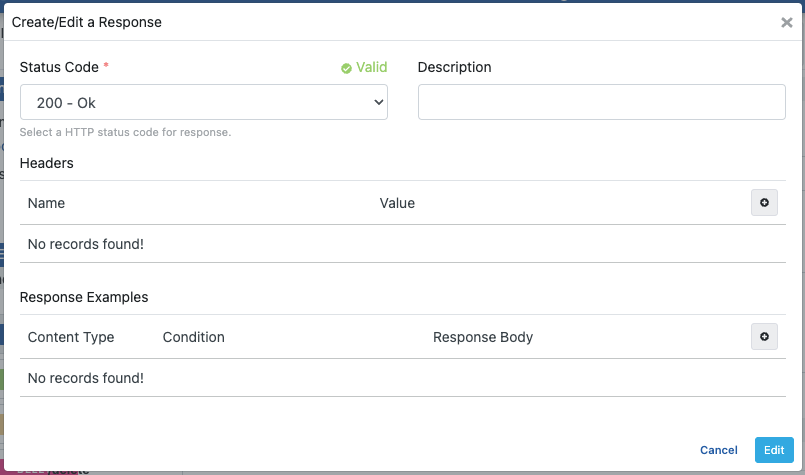Image resolution: width=805 pixels, height=475 pixels.
Task: Click the Response Body column header
Action: click(x=483, y=337)
